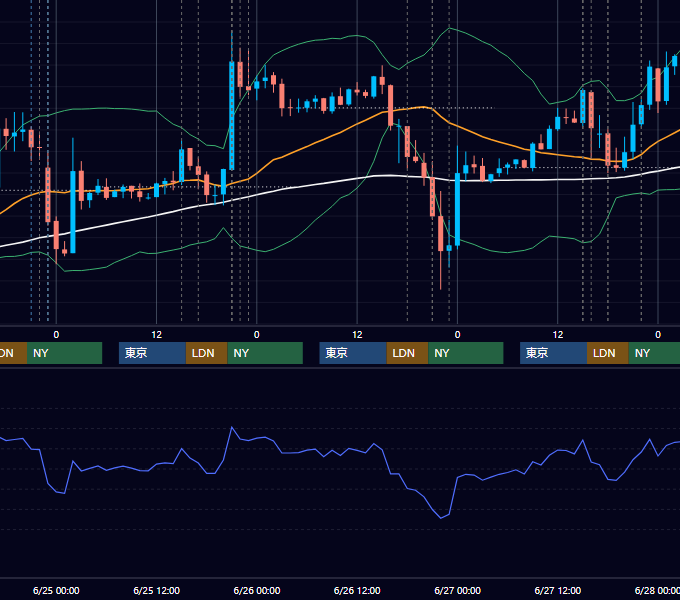The height and width of the screenshot is (600, 680).
Task: Click the 6/26 12:00 date label
Action: [357, 590]
